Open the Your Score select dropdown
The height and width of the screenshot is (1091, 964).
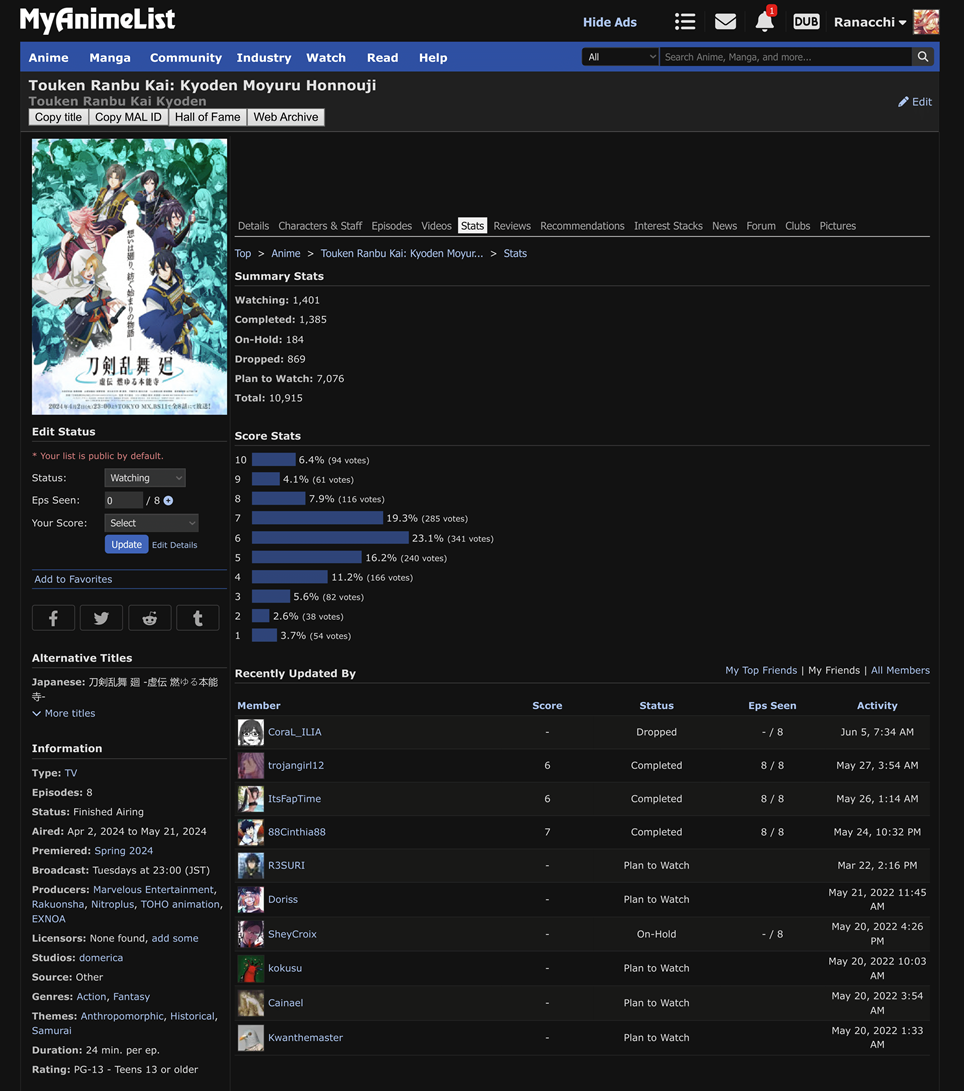(151, 523)
